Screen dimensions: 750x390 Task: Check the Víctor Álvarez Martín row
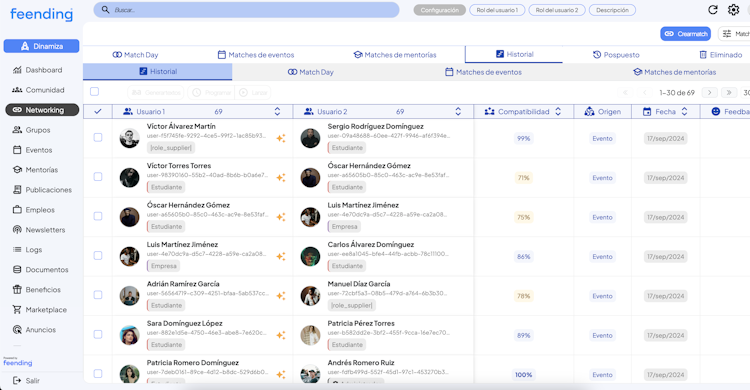[98, 137]
